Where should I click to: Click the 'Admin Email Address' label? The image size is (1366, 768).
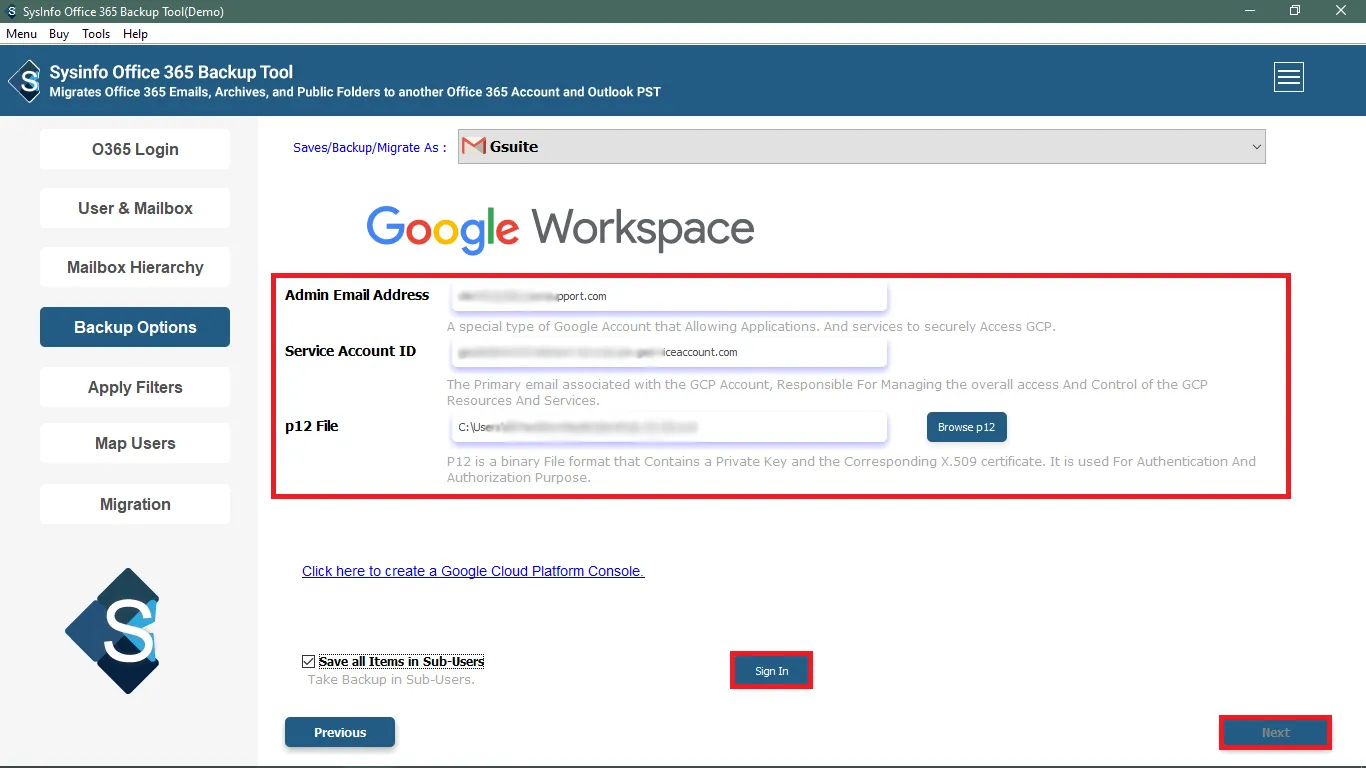coord(357,295)
